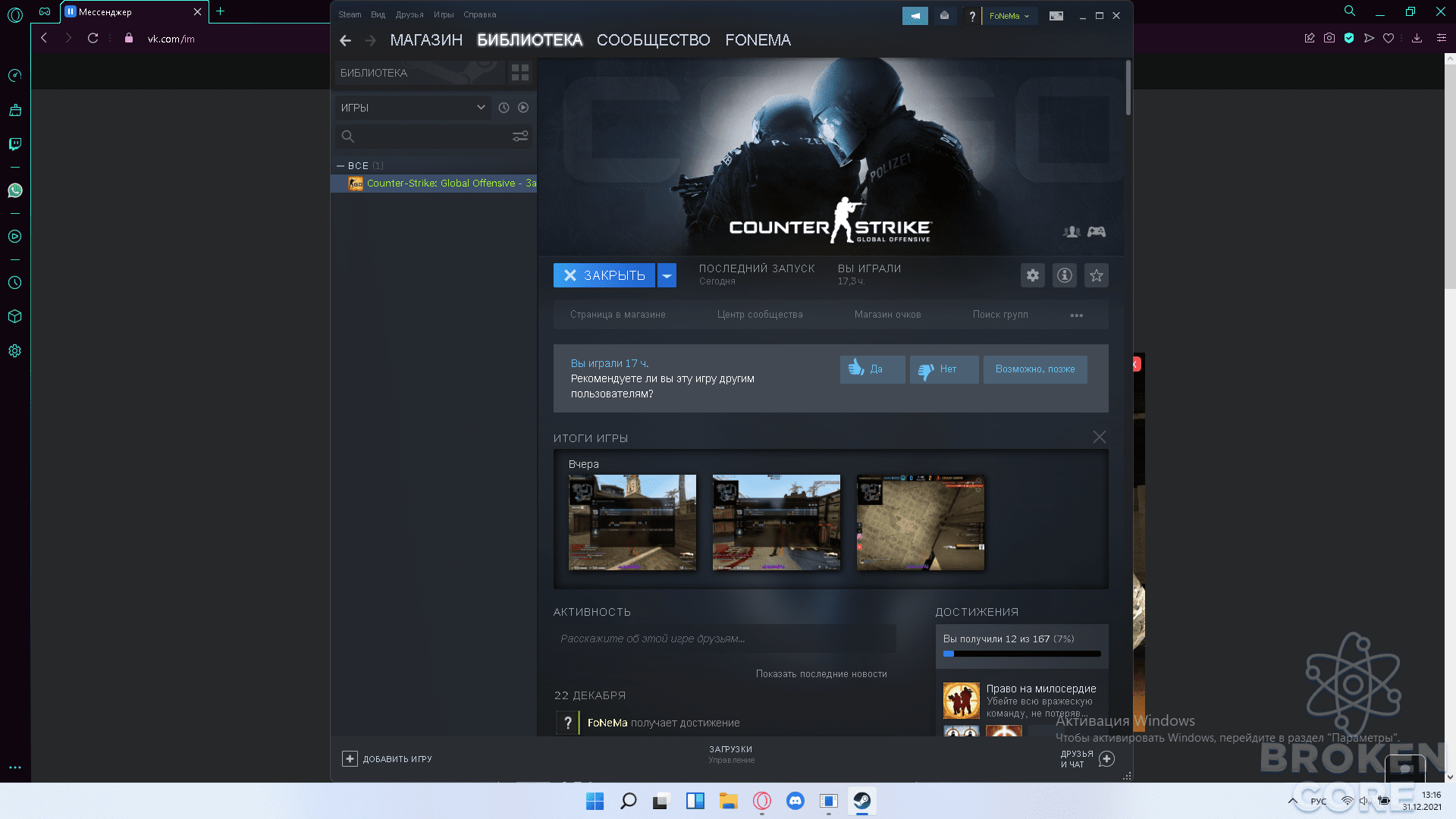Click the БИБЛИОТЕКА home button

pyautogui.click(x=420, y=73)
